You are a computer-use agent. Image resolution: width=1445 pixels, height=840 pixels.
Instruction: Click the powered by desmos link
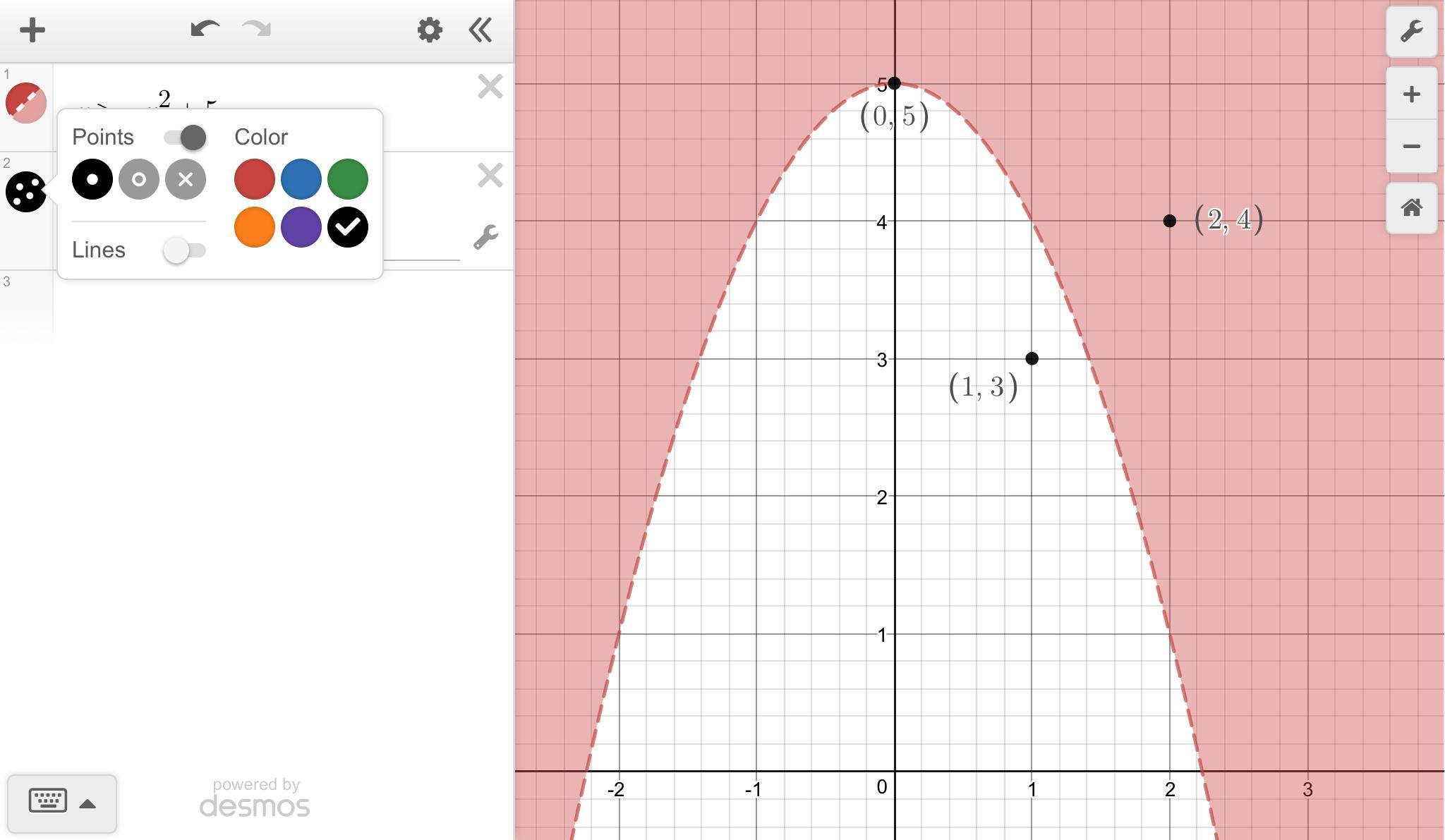(x=255, y=798)
